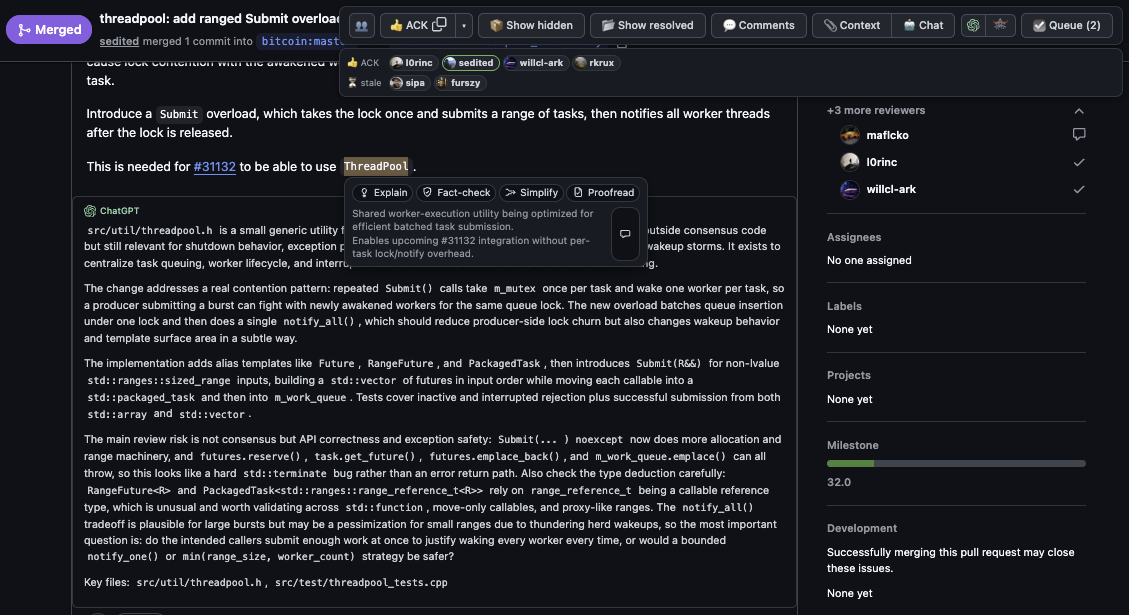Open the #31132 pull request link
Screen dimensions: 1129x615
click(x=214, y=167)
